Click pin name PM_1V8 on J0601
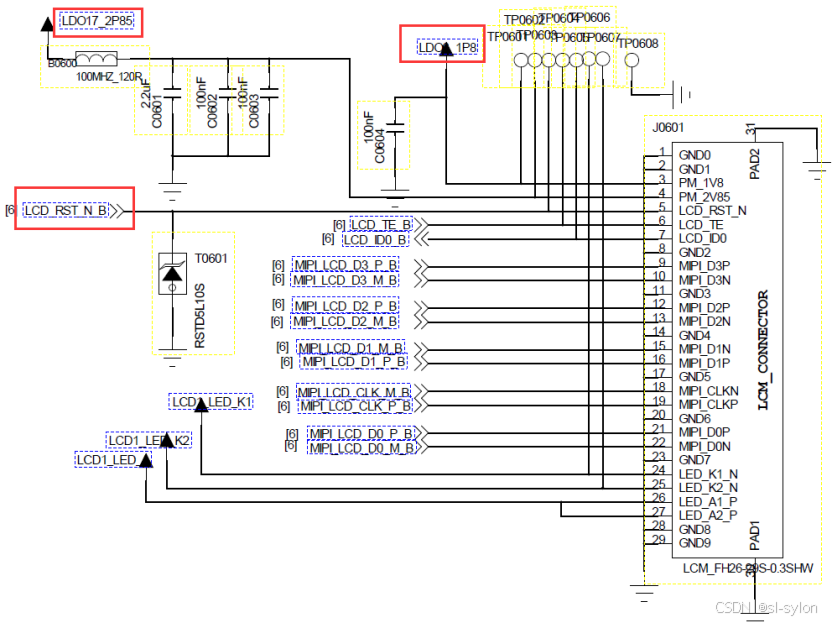This screenshot has width=833, height=623. point(701,183)
